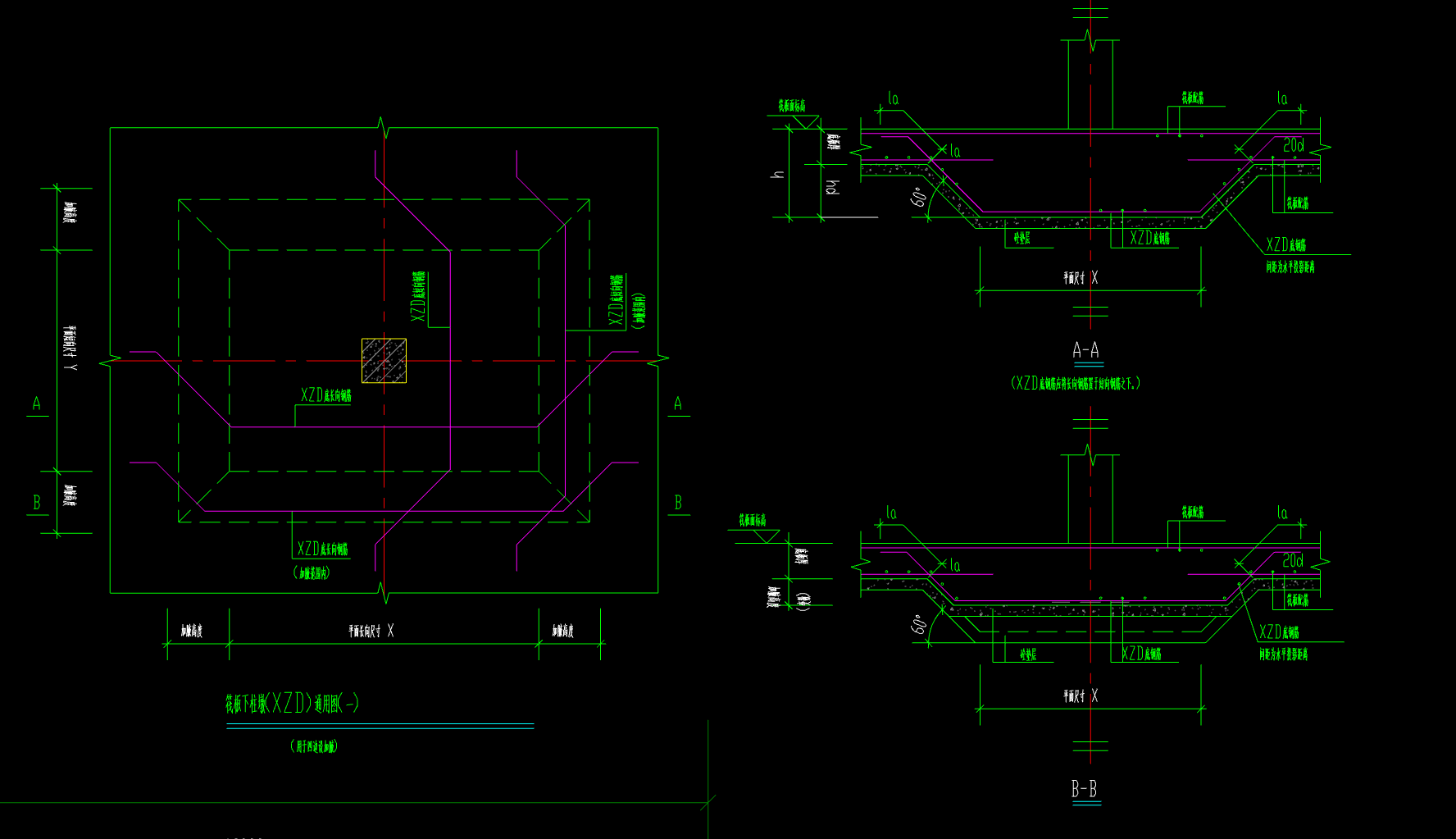Click the '60°' angle label in section A-A
Screen dimensions: 1456x839
click(x=918, y=197)
